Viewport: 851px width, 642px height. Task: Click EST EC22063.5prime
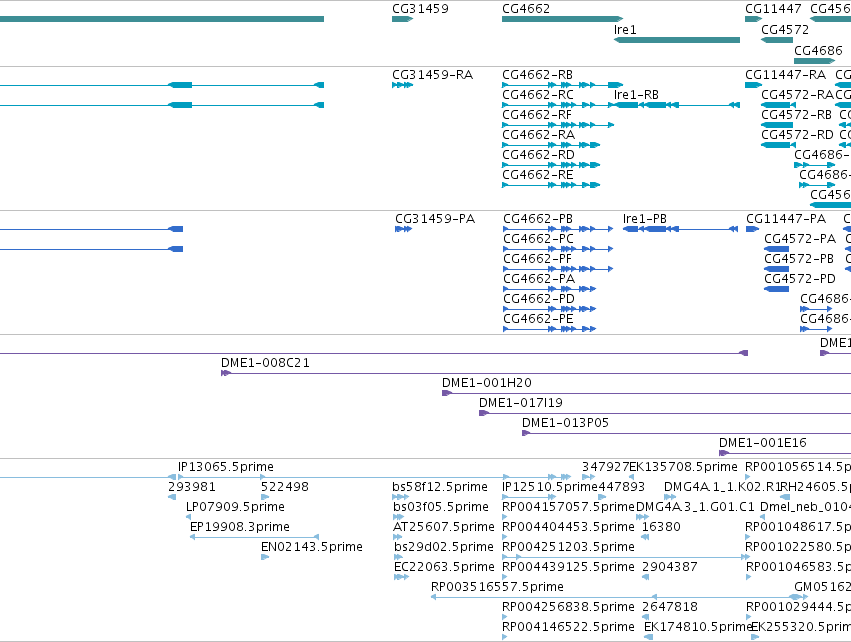click(444, 567)
